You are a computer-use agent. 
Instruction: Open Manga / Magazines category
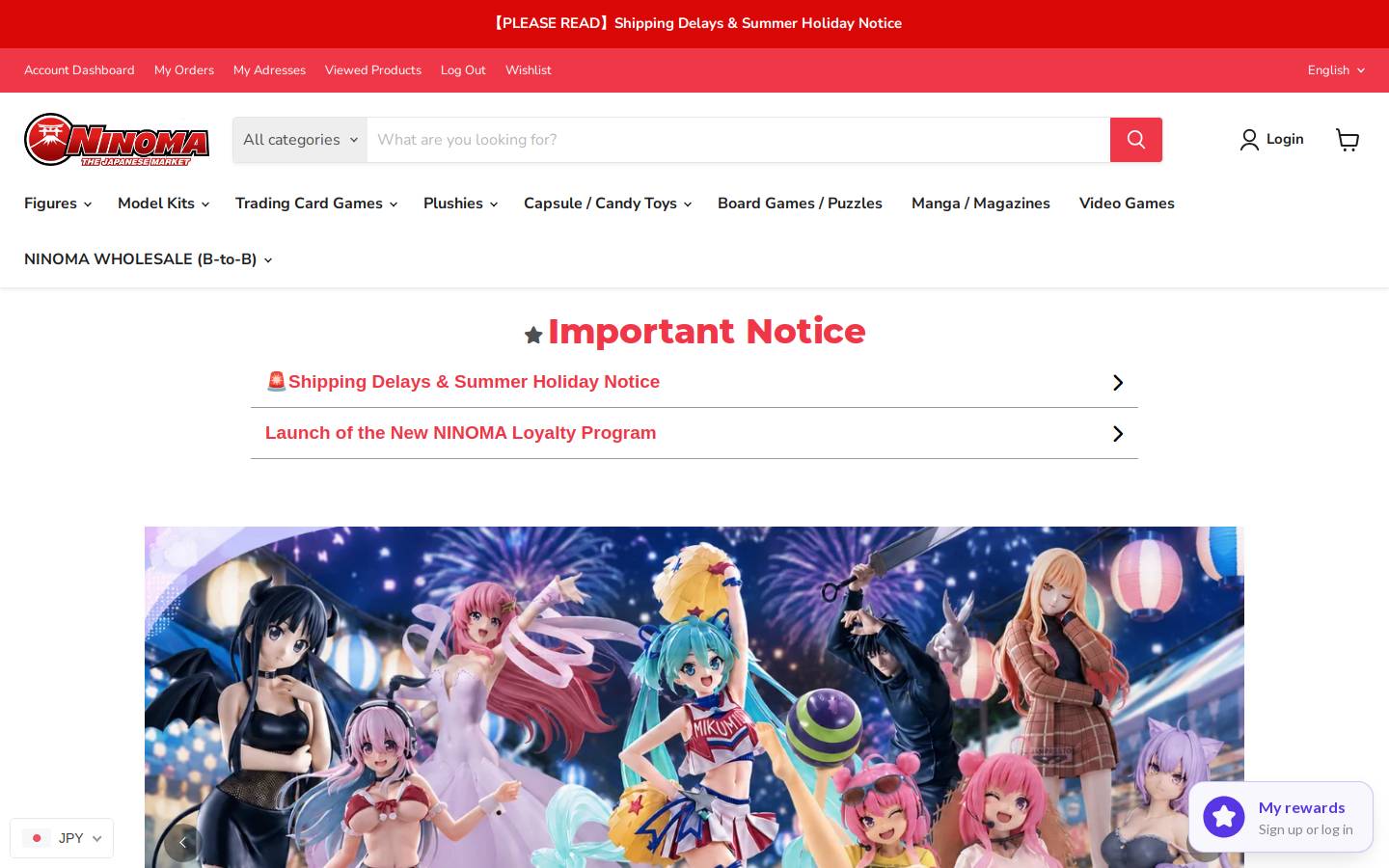[x=980, y=203]
